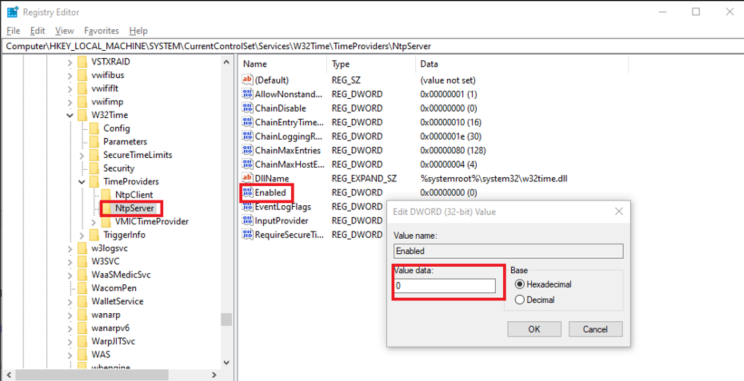
Task: Click the EventLogFlags DWORD icon
Action: click(x=248, y=207)
